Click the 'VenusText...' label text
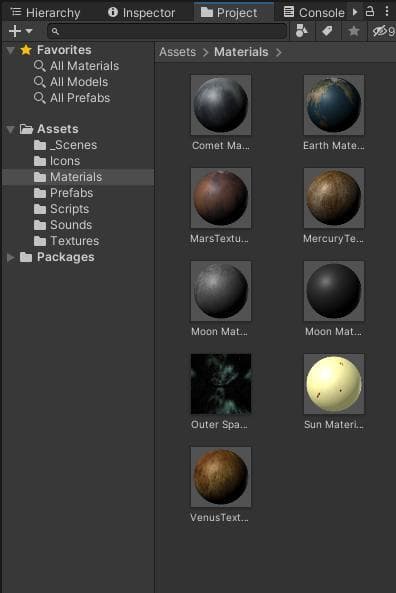396x593 pixels. (219, 518)
